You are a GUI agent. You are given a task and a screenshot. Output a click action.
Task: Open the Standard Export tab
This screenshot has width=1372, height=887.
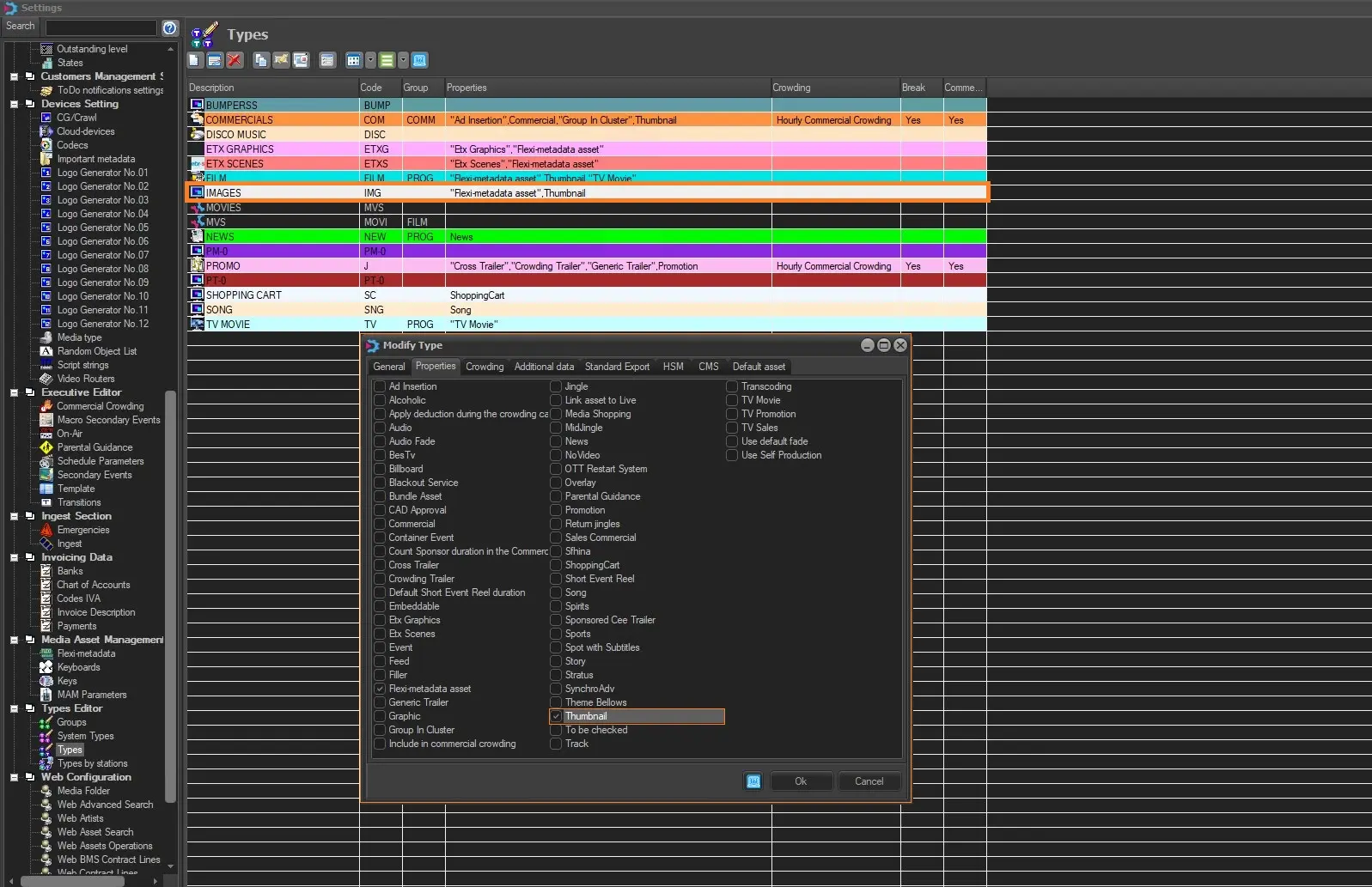pyautogui.click(x=617, y=367)
